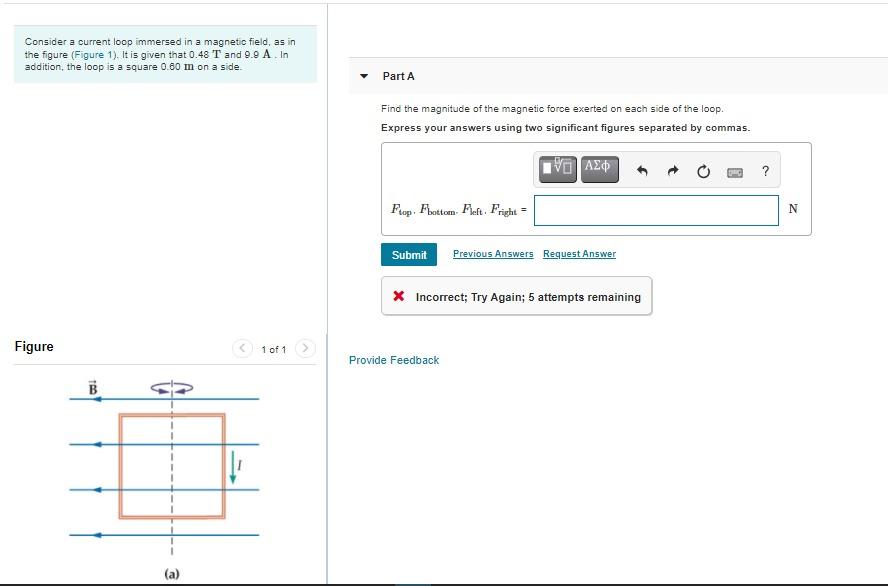Redo the last answer edit
888x586 pixels.
[672, 171]
